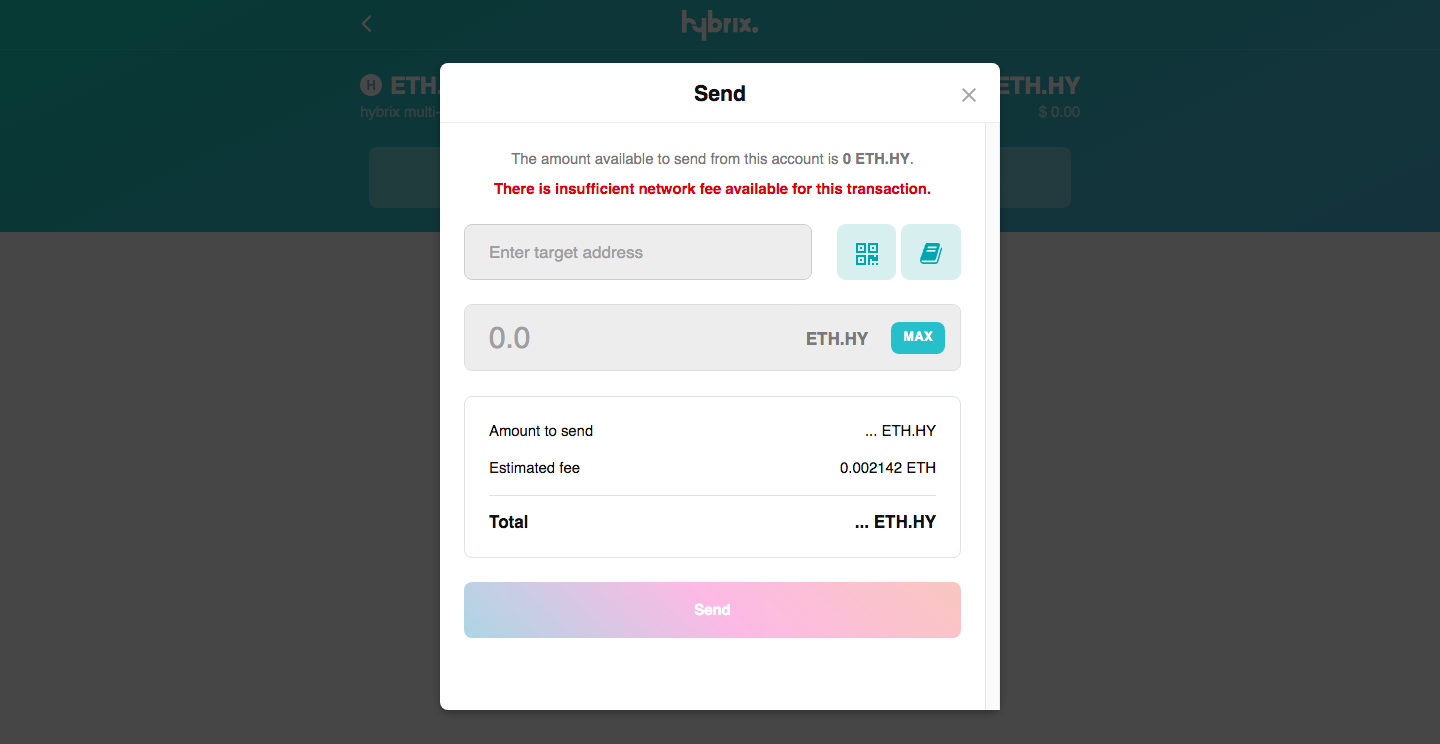Close the Send dialog

point(968,95)
